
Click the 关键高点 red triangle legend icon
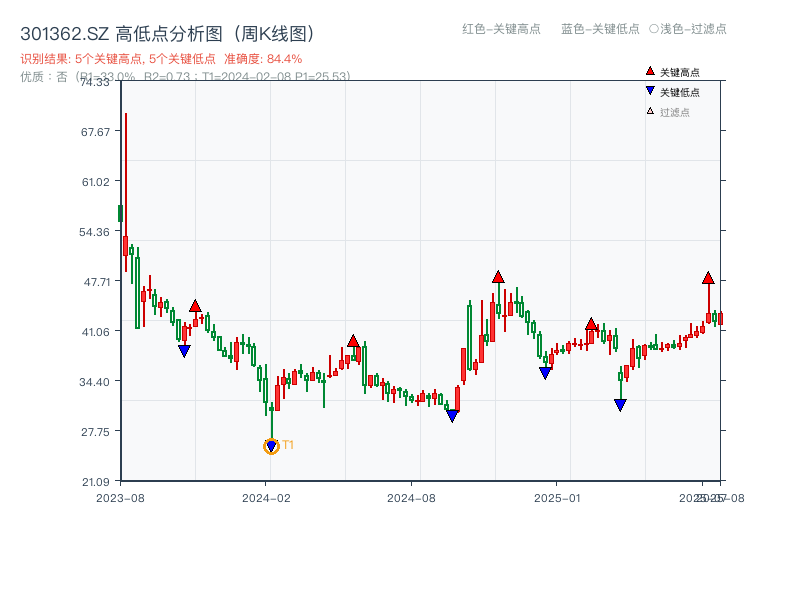649,71
